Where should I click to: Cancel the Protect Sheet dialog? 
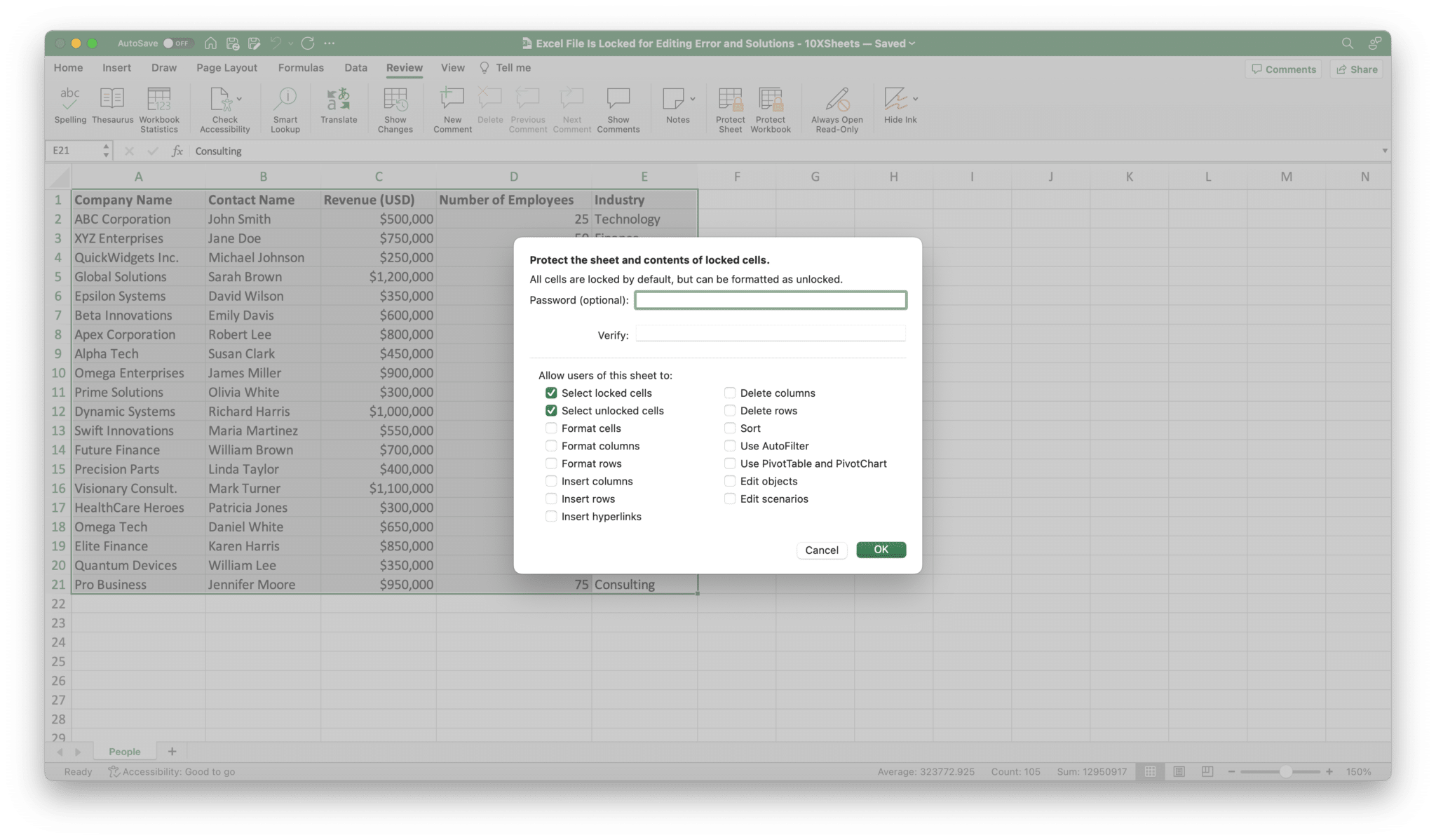(x=821, y=550)
